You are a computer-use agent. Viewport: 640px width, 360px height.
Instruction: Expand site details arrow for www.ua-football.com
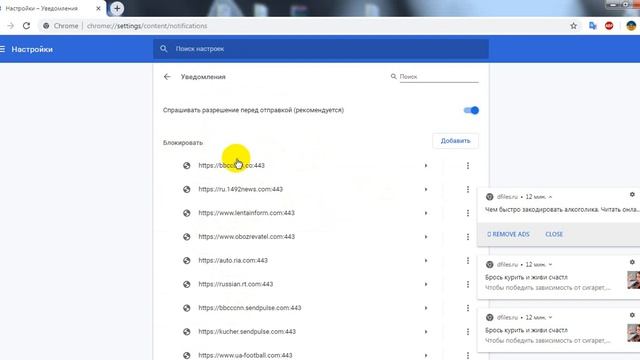coord(426,355)
